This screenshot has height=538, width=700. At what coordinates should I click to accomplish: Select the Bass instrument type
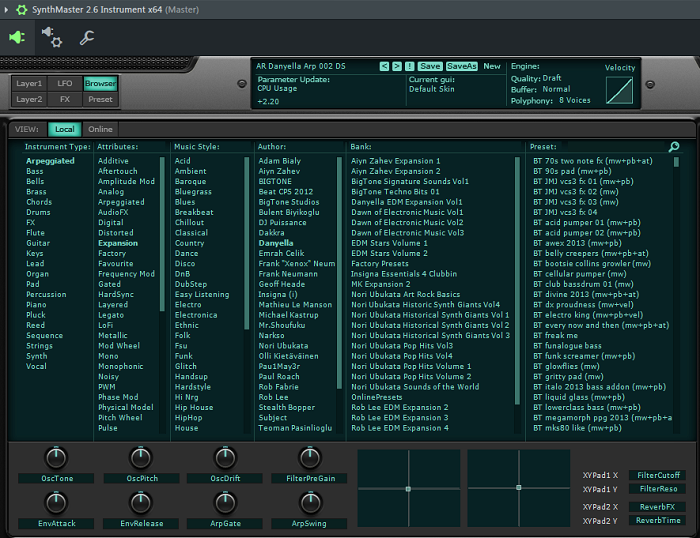point(35,171)
